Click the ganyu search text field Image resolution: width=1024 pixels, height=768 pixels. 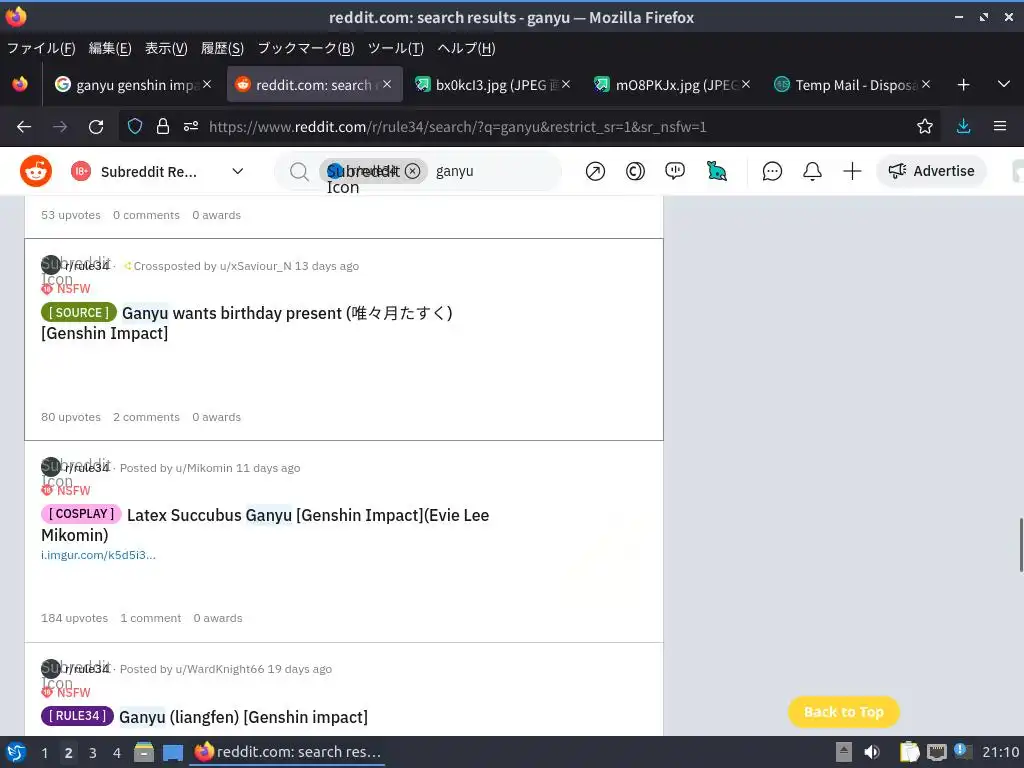(493, 171)
